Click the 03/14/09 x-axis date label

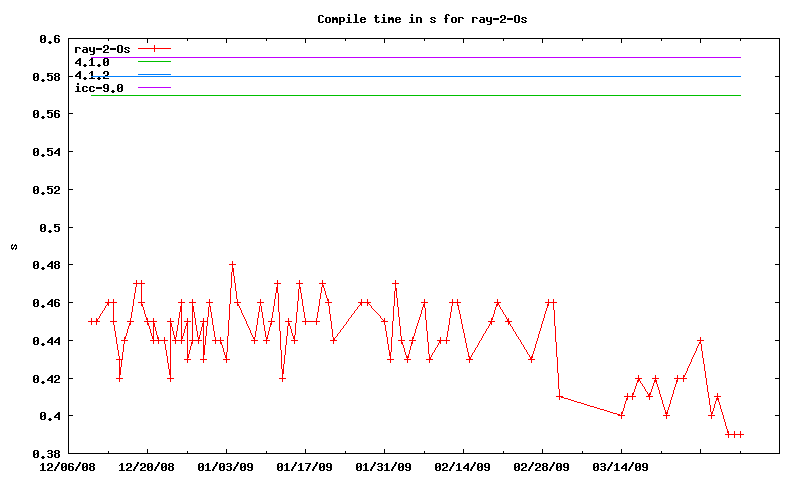click(621, 466)
